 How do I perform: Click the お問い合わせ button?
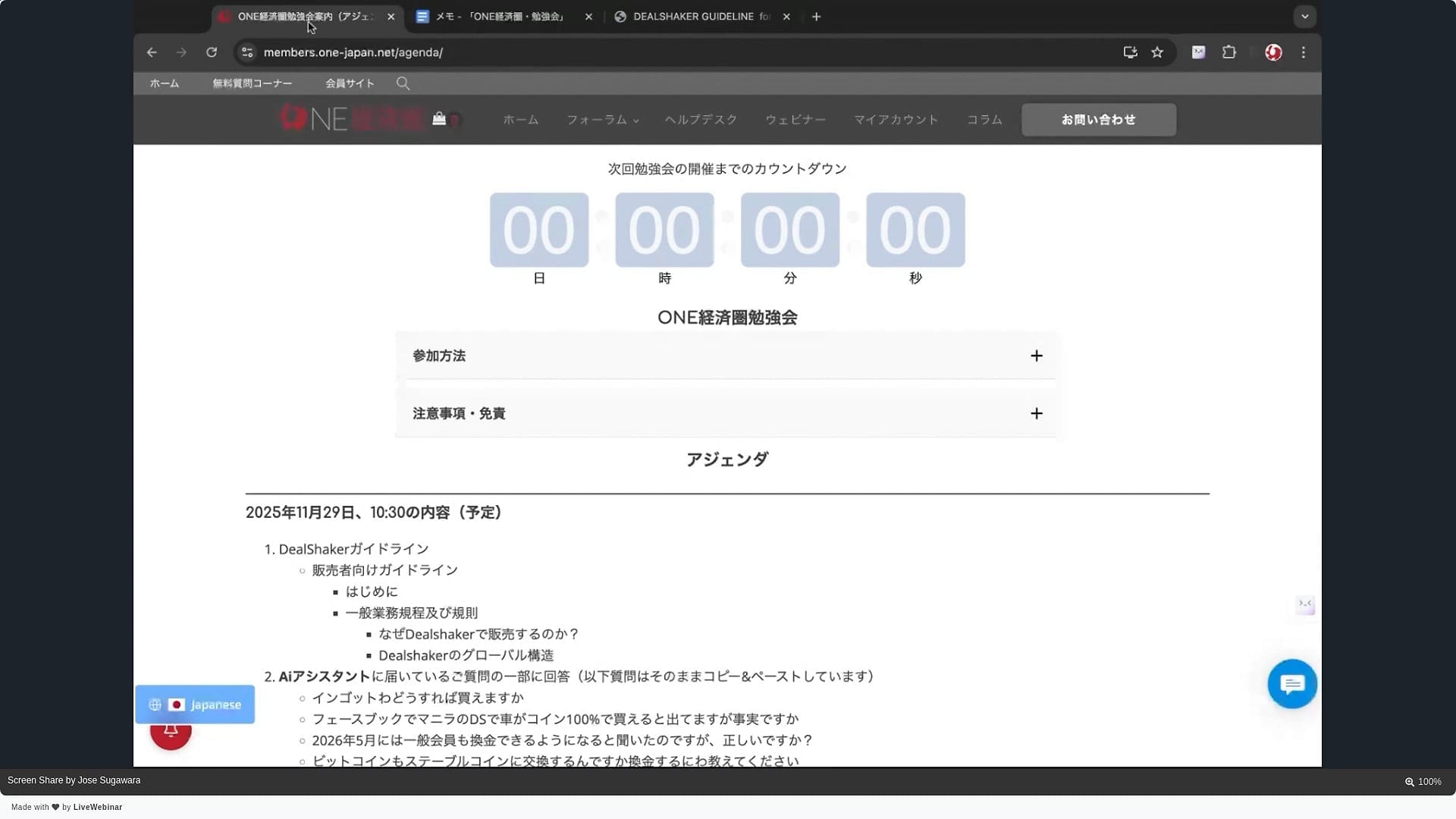click(x=1098, y=120)
